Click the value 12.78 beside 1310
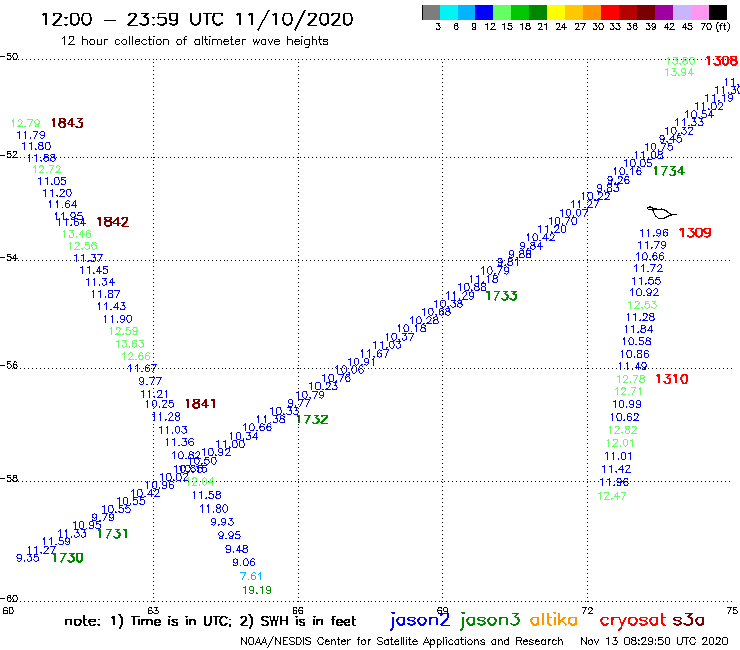This screenshot has height=650, width=740. pyautogui.click(x=631, y=379)
